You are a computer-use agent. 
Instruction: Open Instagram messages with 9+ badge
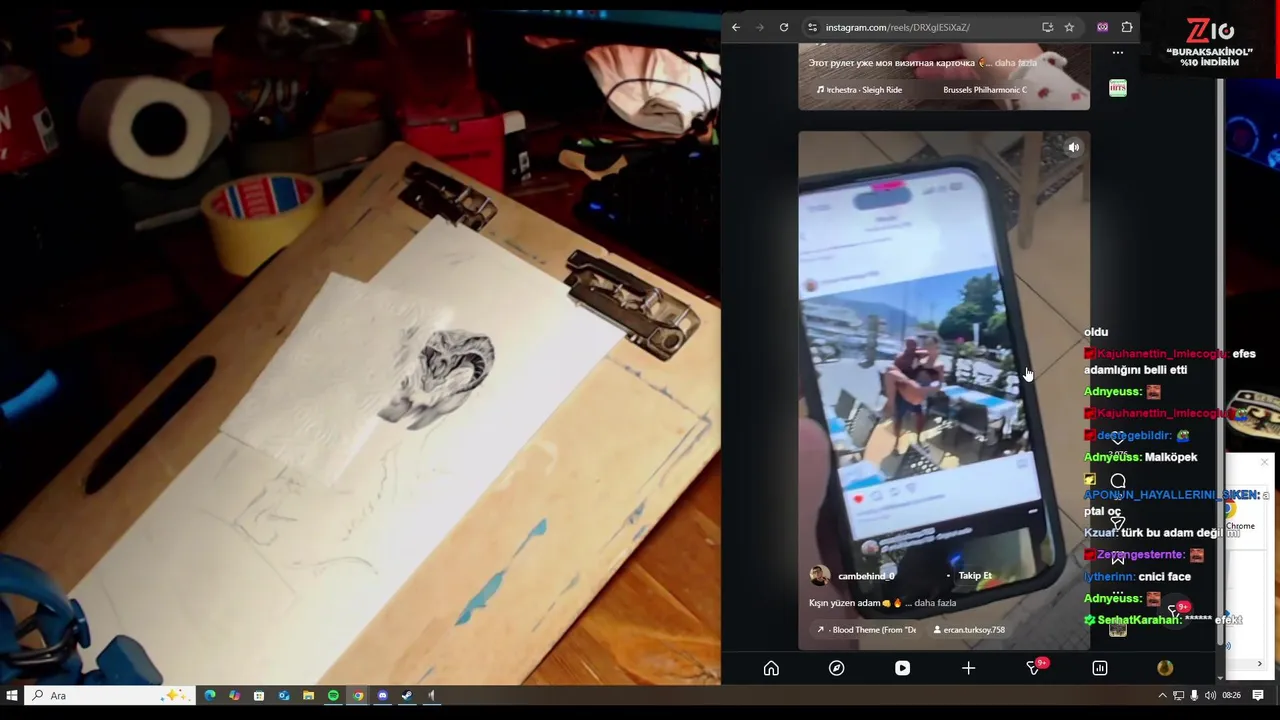point(1035,667)
